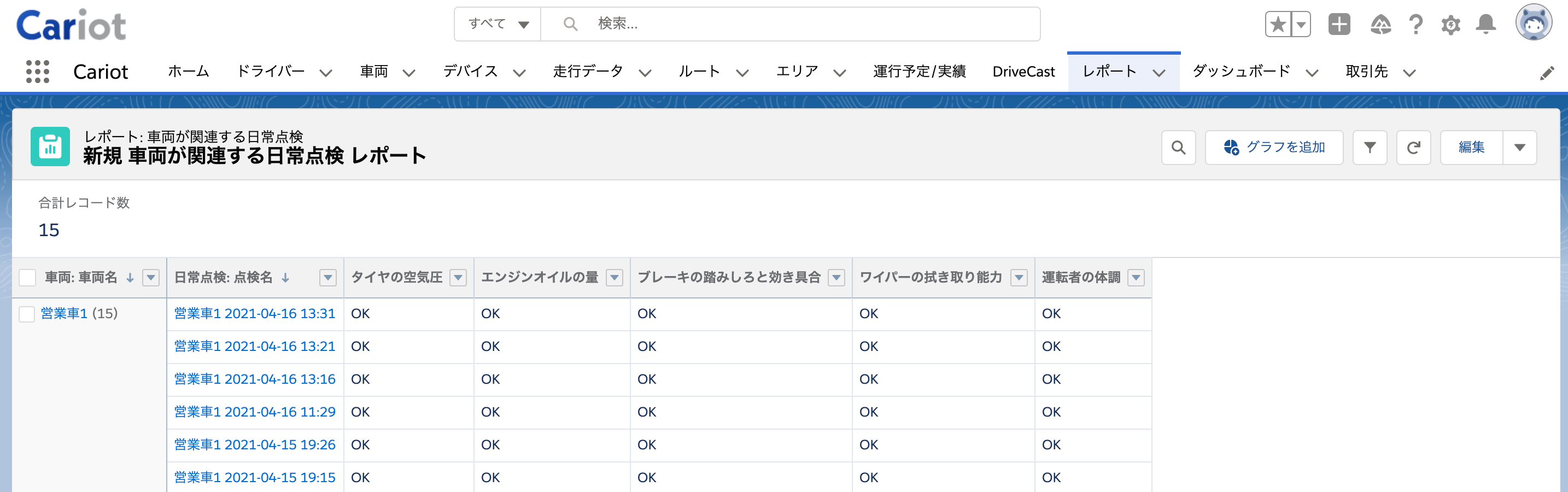Open 車両: 車両名 column menu
Viewport: 1568px width, 492px height.
click(151, 278)
